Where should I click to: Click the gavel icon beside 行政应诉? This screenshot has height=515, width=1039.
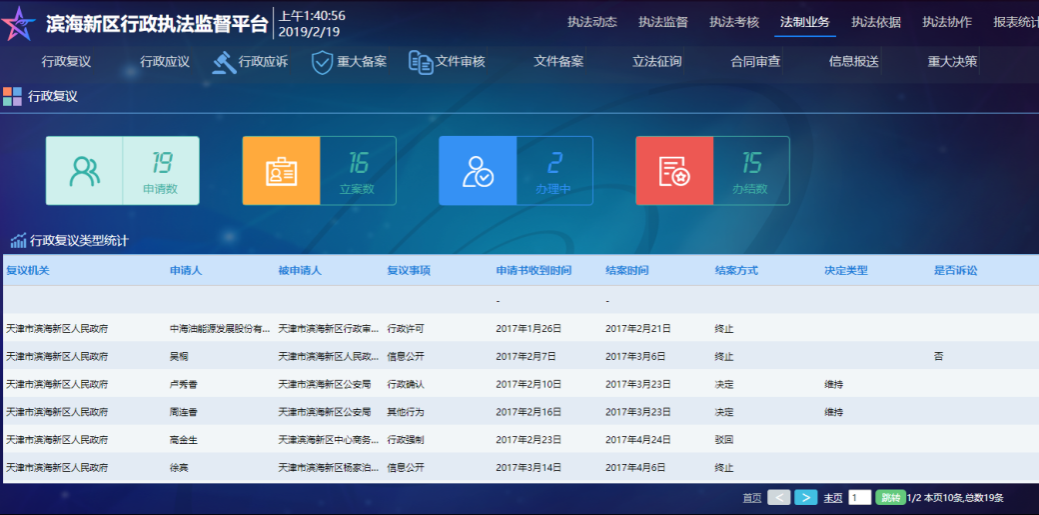[x=225, y=62]
